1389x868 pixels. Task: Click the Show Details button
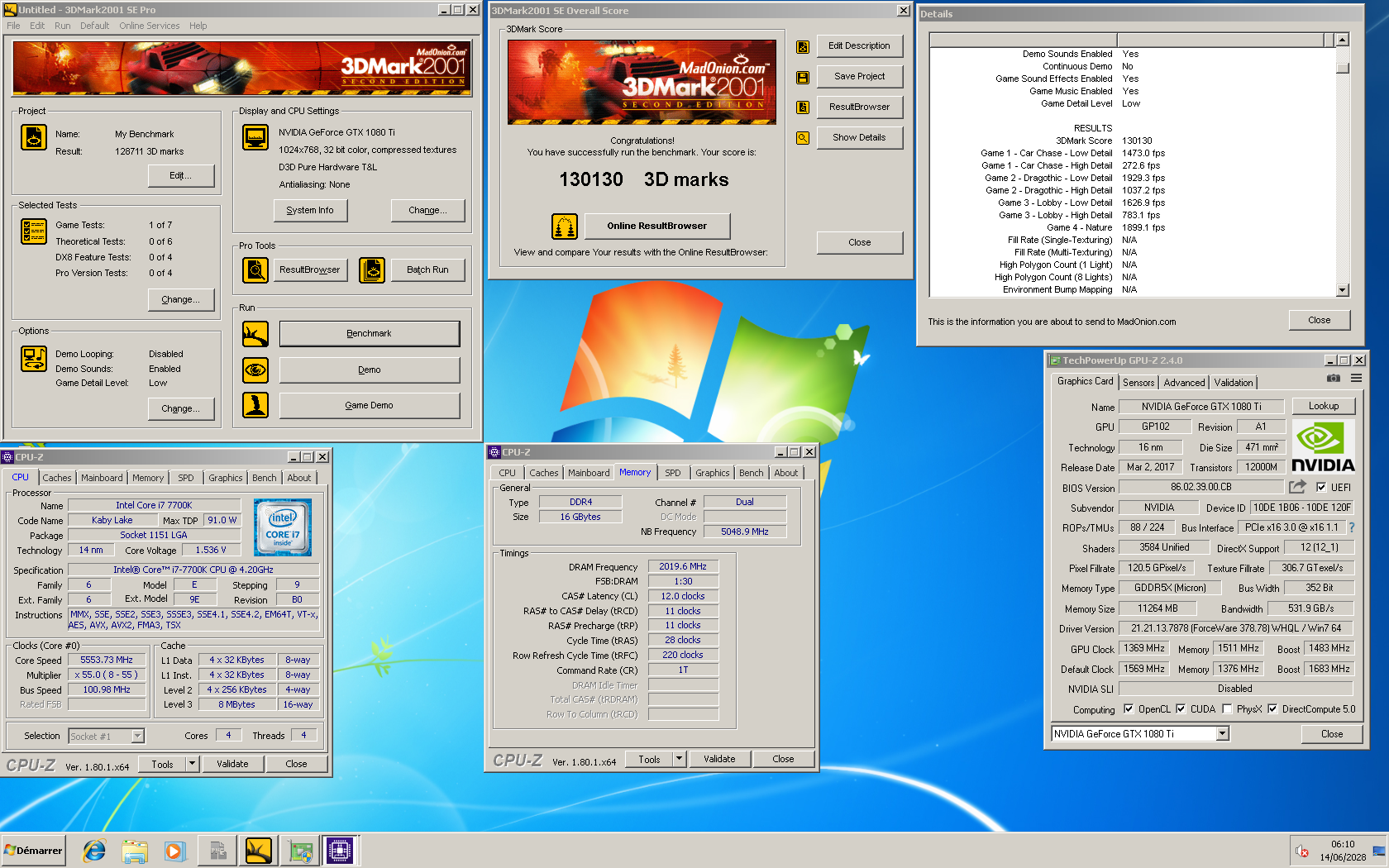[x=860, y=138]
